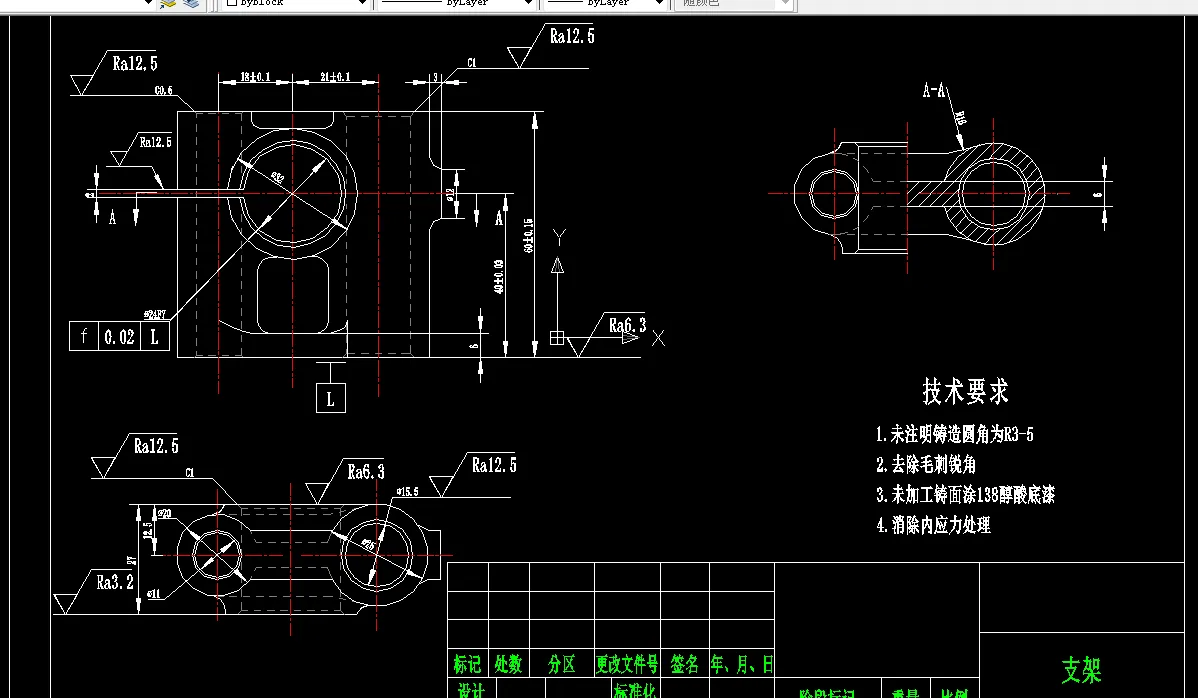1198x698 pixels.
Task: Click the 标记 title block cell
Action: coord(468,664)
